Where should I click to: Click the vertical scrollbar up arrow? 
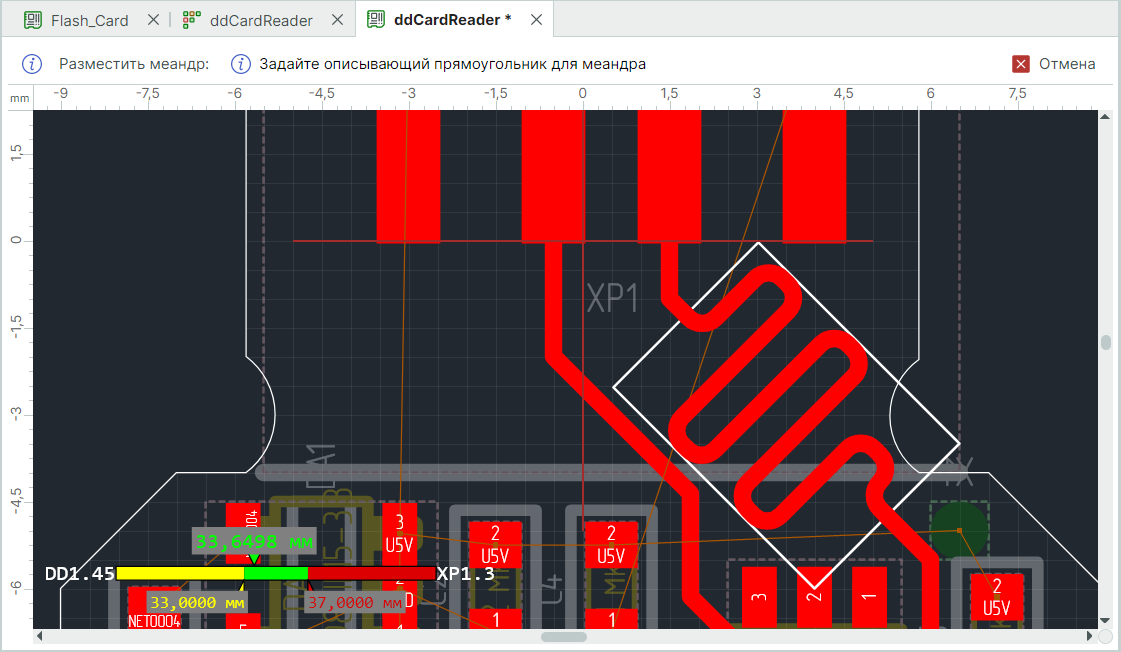coord(1105,117)
